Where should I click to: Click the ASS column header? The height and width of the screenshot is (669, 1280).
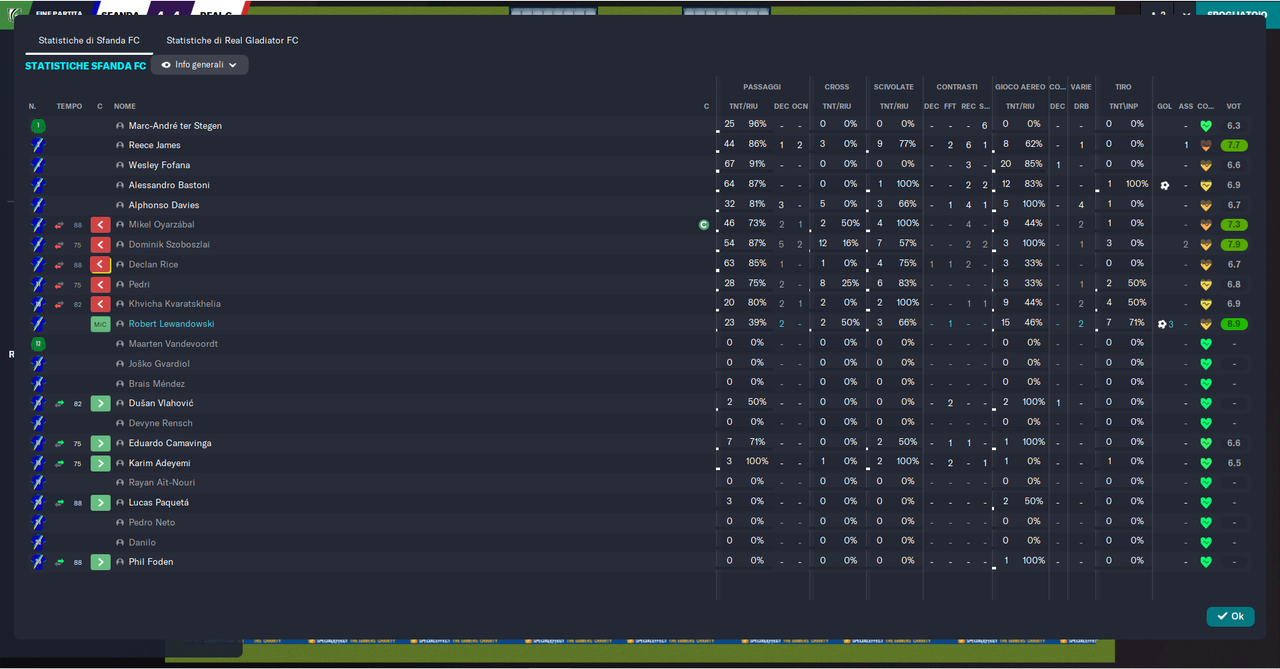point(1186,106)
